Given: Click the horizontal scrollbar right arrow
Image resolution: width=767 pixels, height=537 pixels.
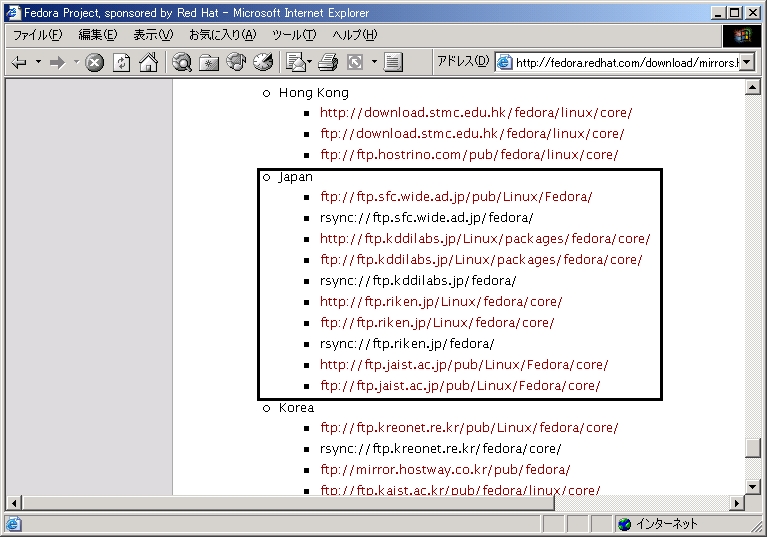Looking at the screenshot, I should click(x=737, y=503).
